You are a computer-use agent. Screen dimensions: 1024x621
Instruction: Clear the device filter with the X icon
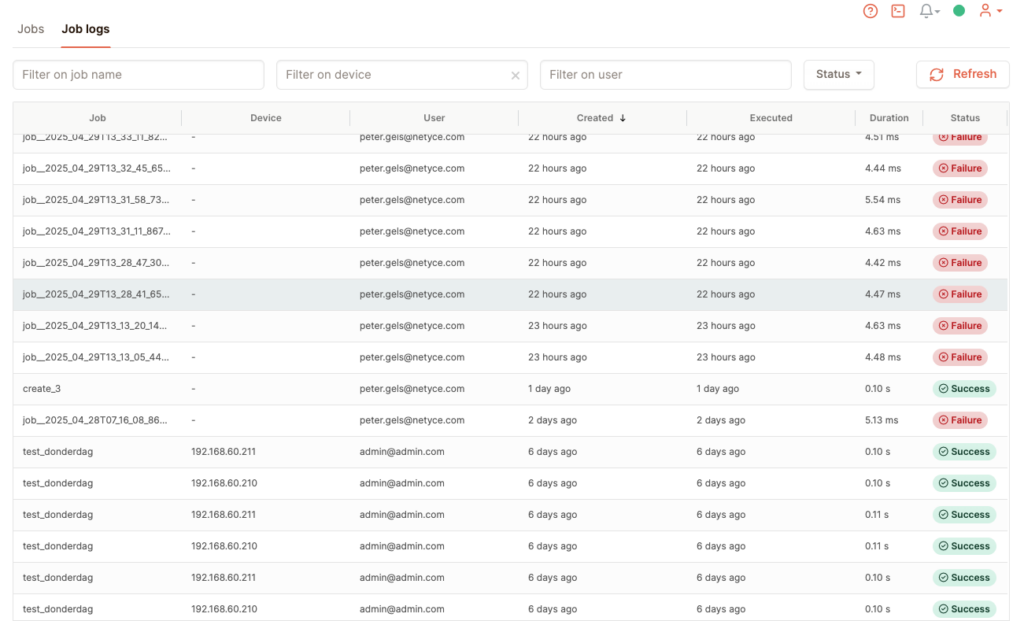516,75
